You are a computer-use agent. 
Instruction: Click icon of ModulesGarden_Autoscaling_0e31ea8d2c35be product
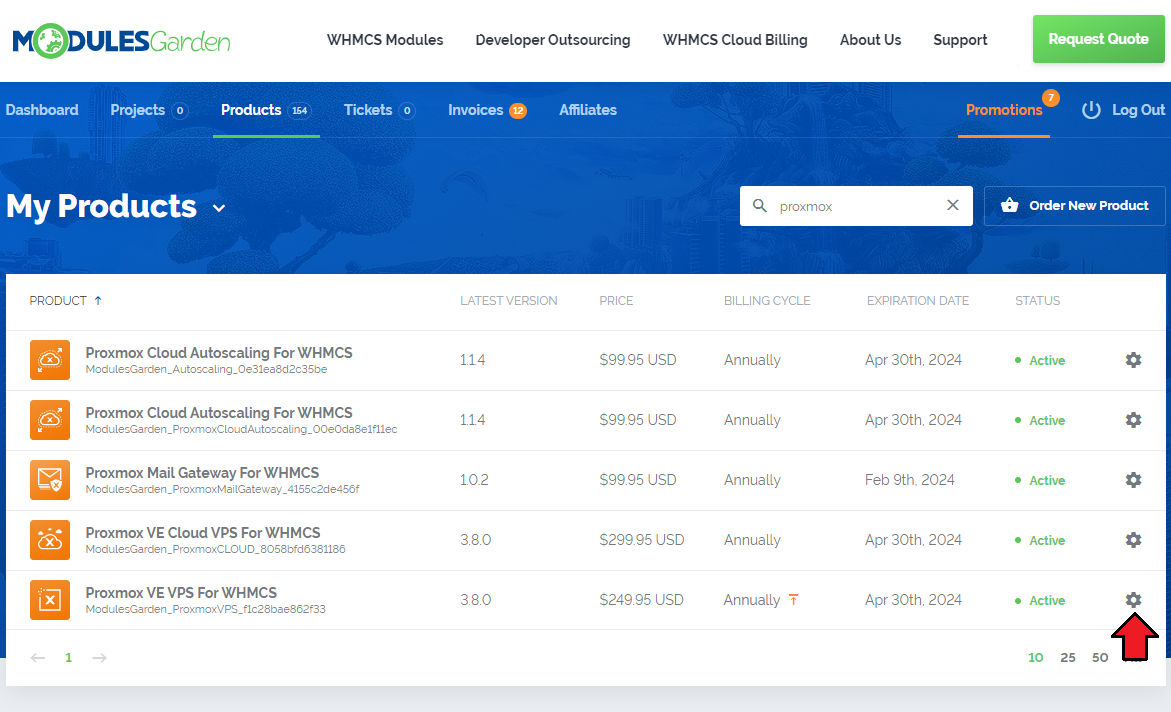click(x=50, y=360)
